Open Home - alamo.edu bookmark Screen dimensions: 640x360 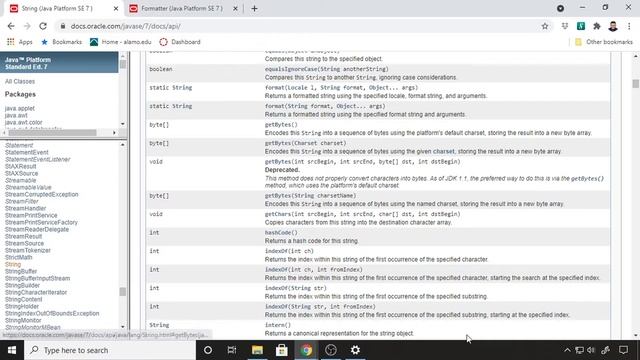point(121,42)
